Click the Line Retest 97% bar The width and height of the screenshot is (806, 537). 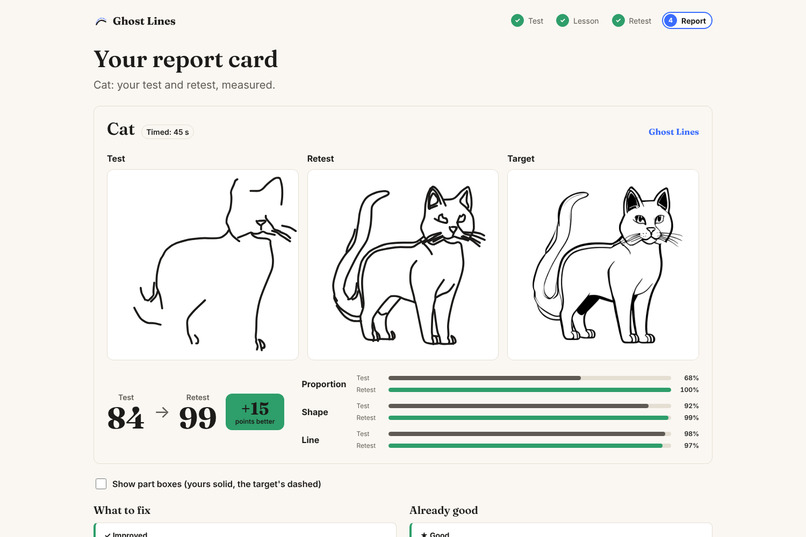click(529, 446)
